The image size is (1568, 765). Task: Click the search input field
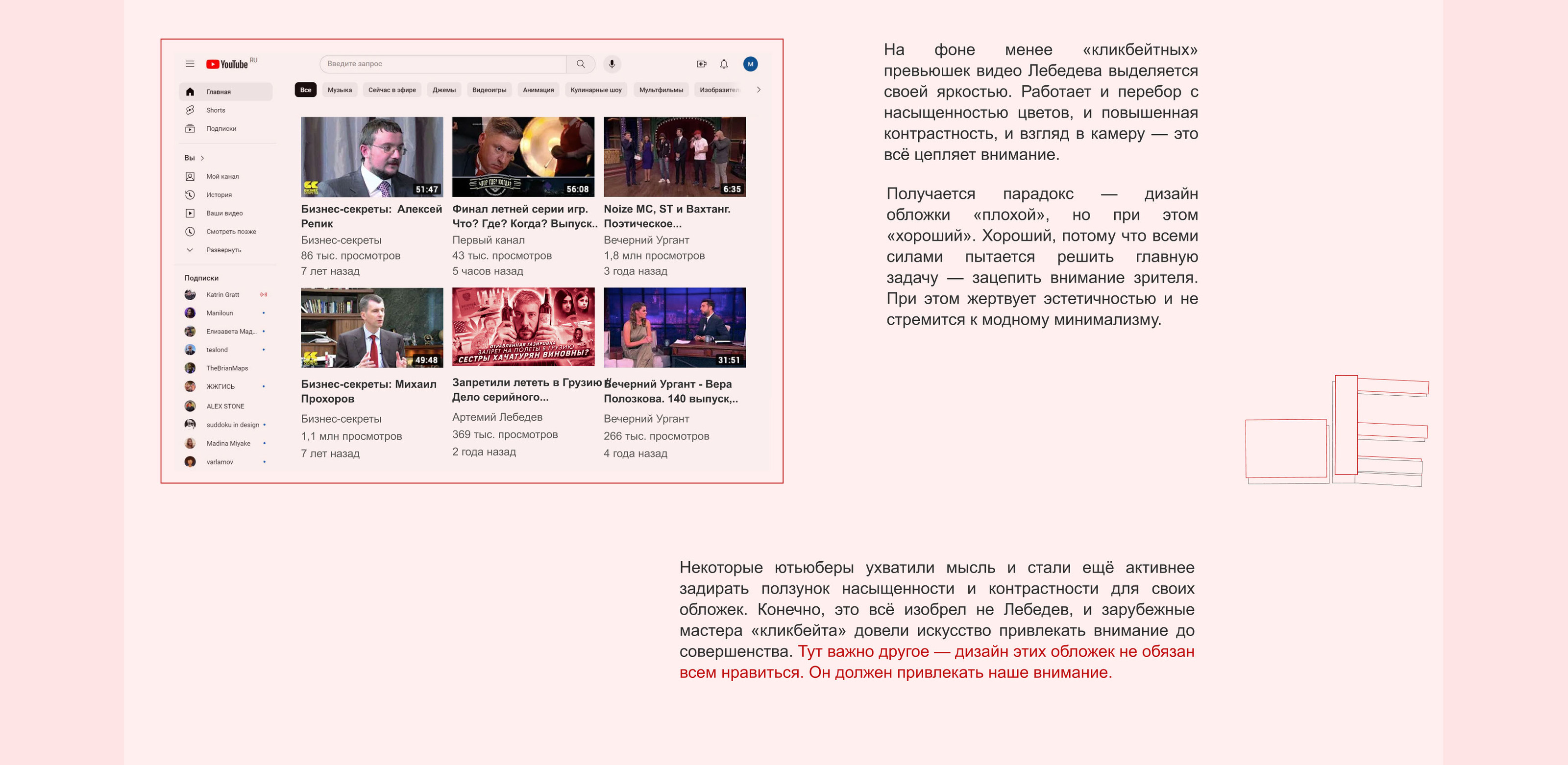[x=442, y=64]
